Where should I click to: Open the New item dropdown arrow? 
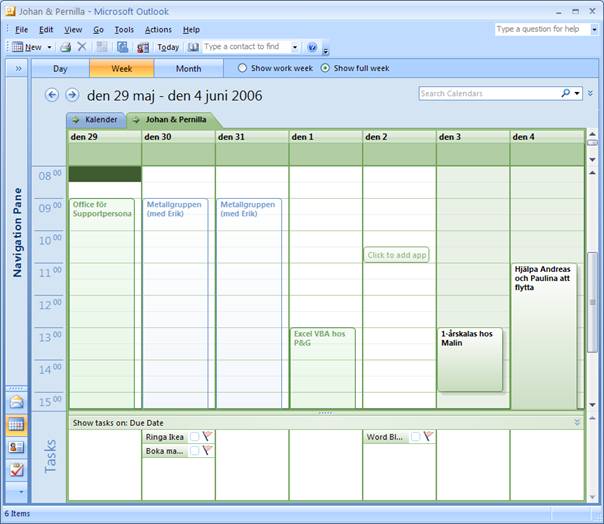pos(49,47)
